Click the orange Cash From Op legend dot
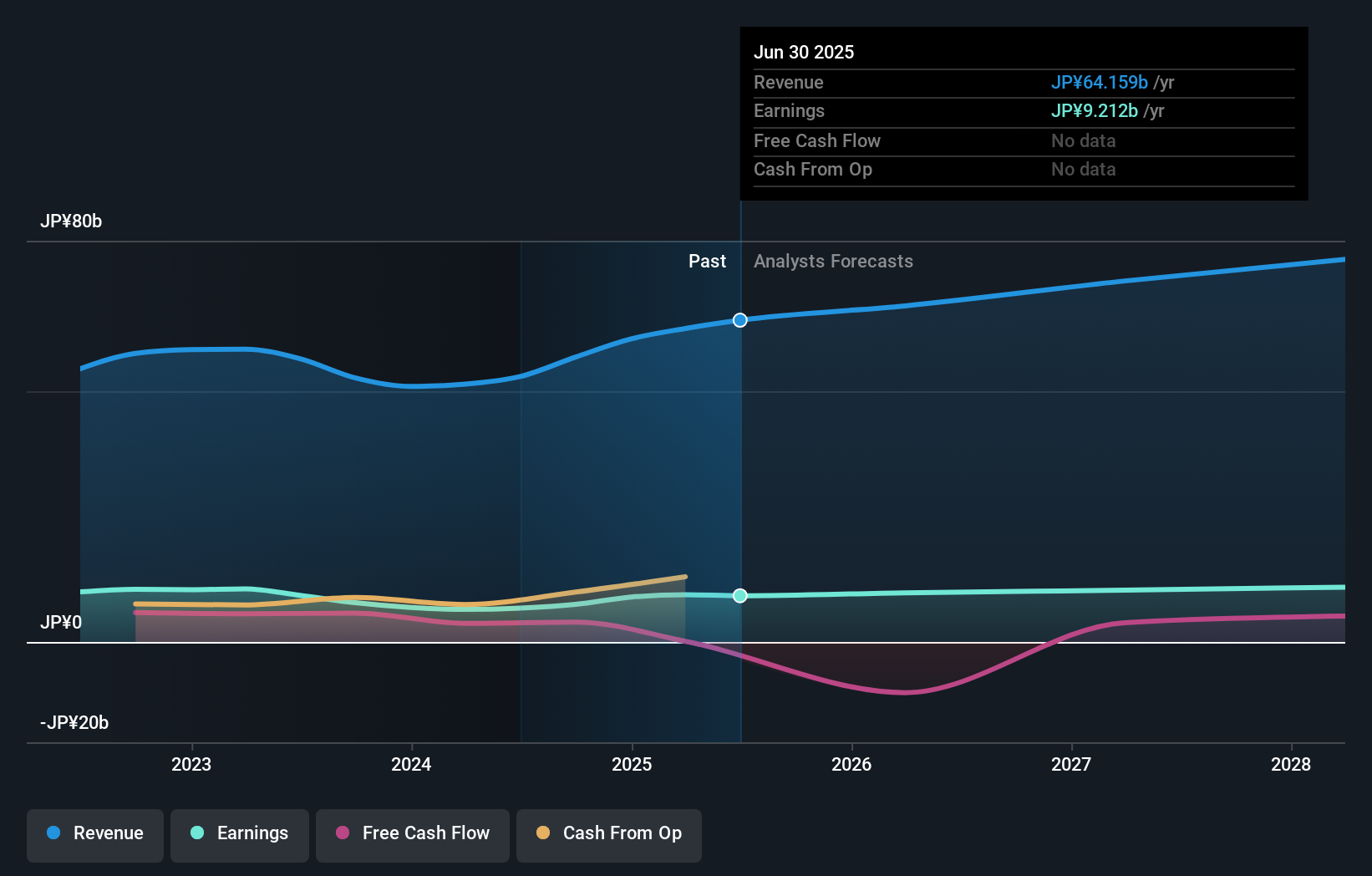 543,833
